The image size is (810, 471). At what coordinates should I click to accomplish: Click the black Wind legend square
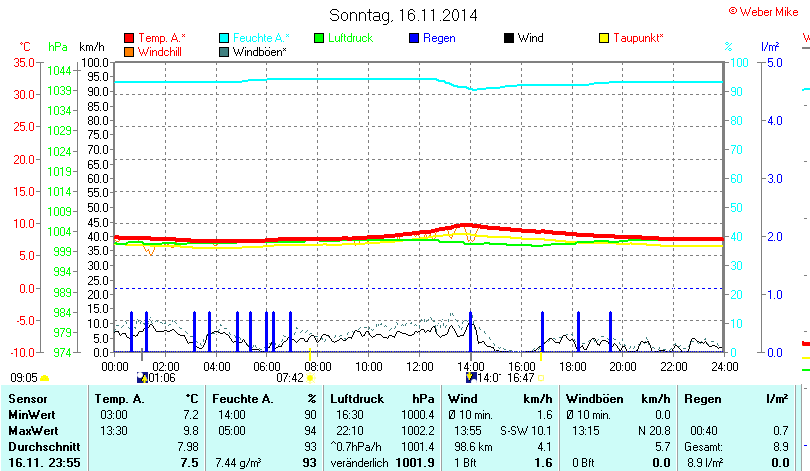(509, 38)
